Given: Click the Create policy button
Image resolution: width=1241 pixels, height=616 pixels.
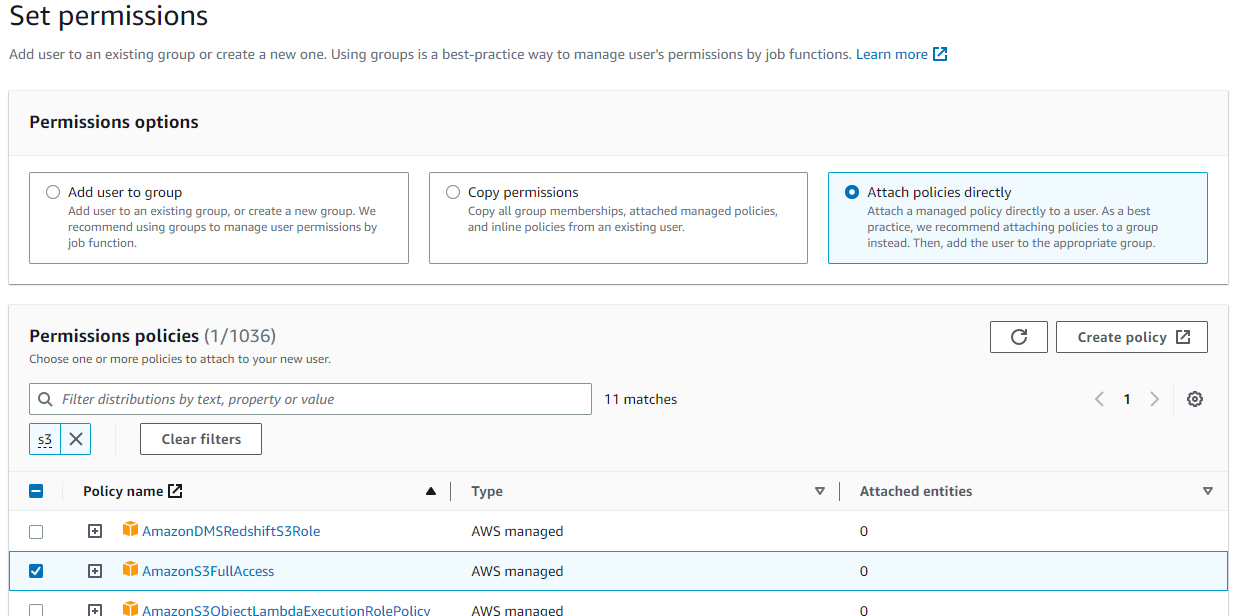Looking at the screenshot, I should 1132,337.
